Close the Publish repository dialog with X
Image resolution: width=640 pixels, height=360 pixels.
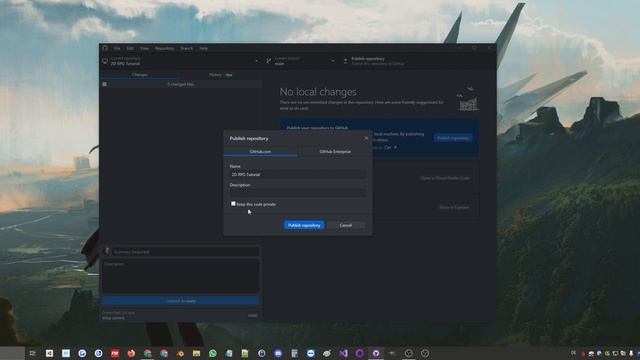(x=366, y=138)
